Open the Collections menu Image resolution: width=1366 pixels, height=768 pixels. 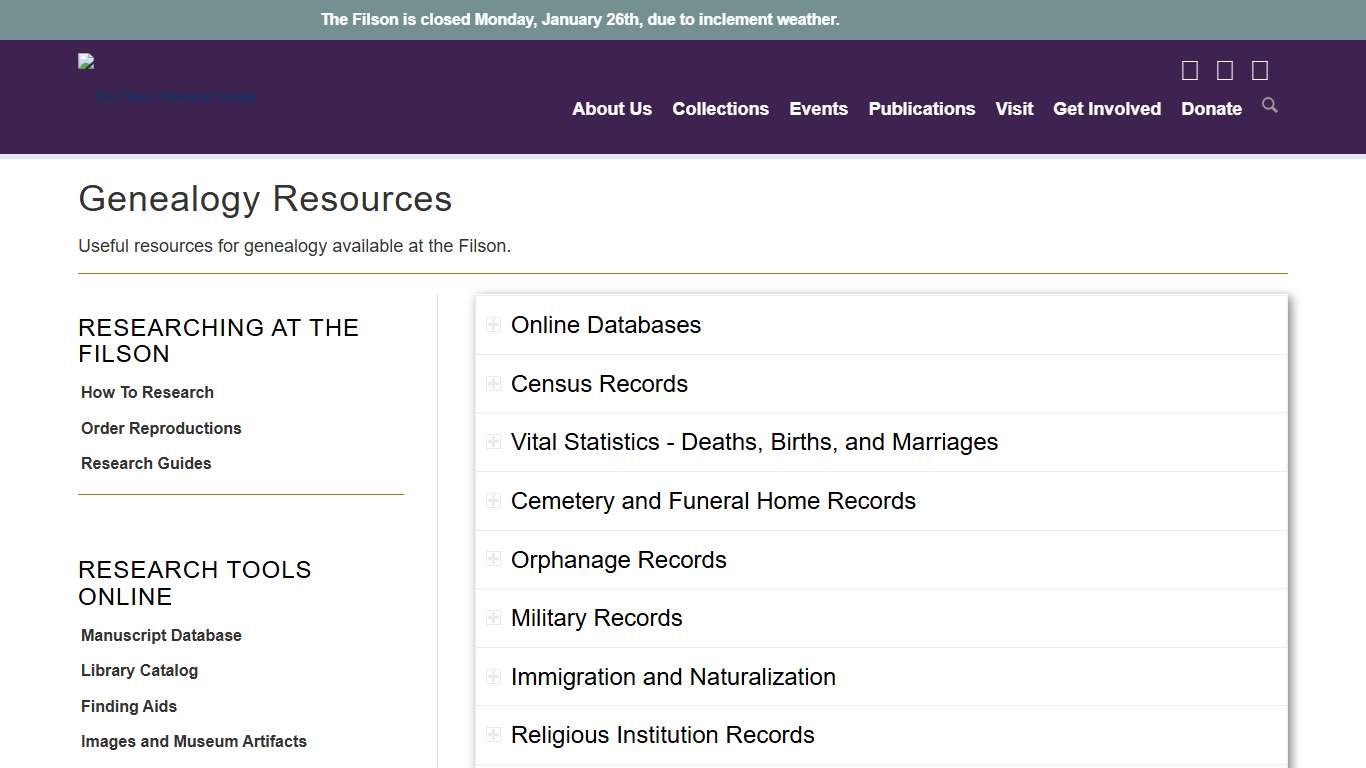pyautogui.click(x=720, y=109)
